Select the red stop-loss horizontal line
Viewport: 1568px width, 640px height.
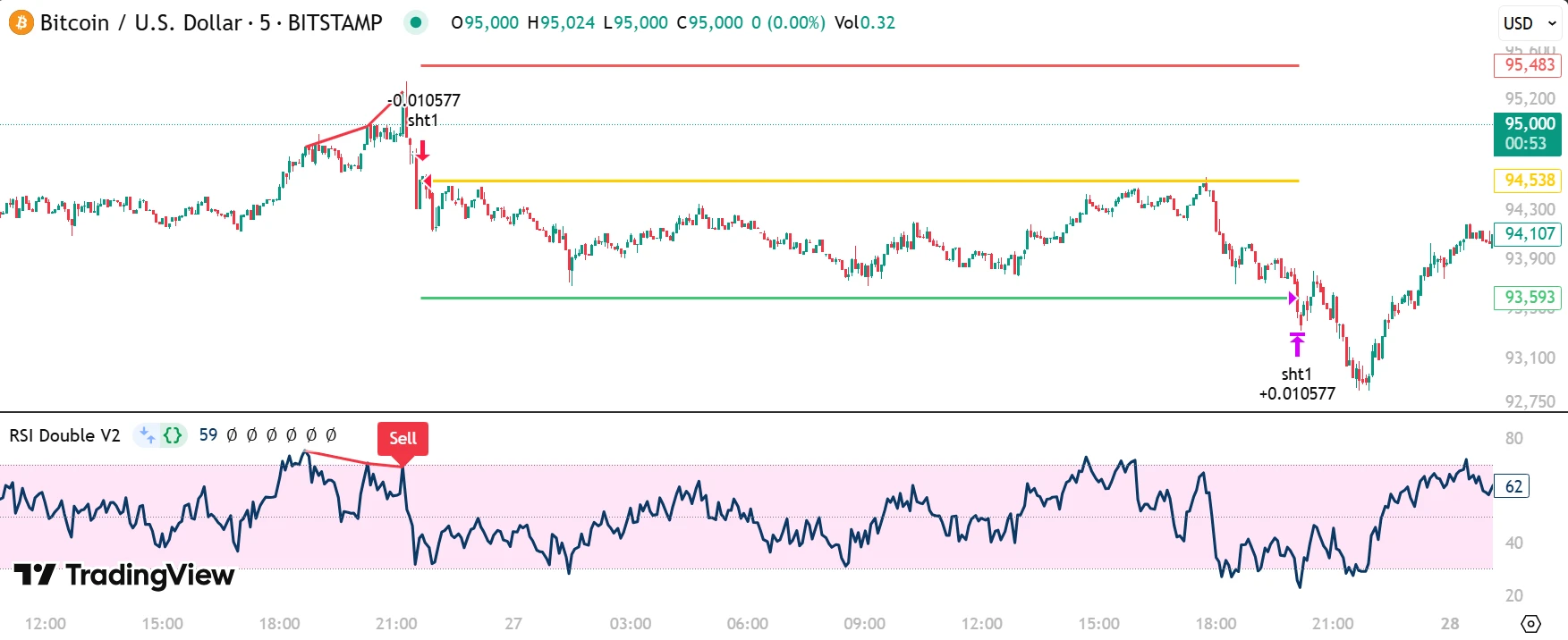click(x=859, y=65)
